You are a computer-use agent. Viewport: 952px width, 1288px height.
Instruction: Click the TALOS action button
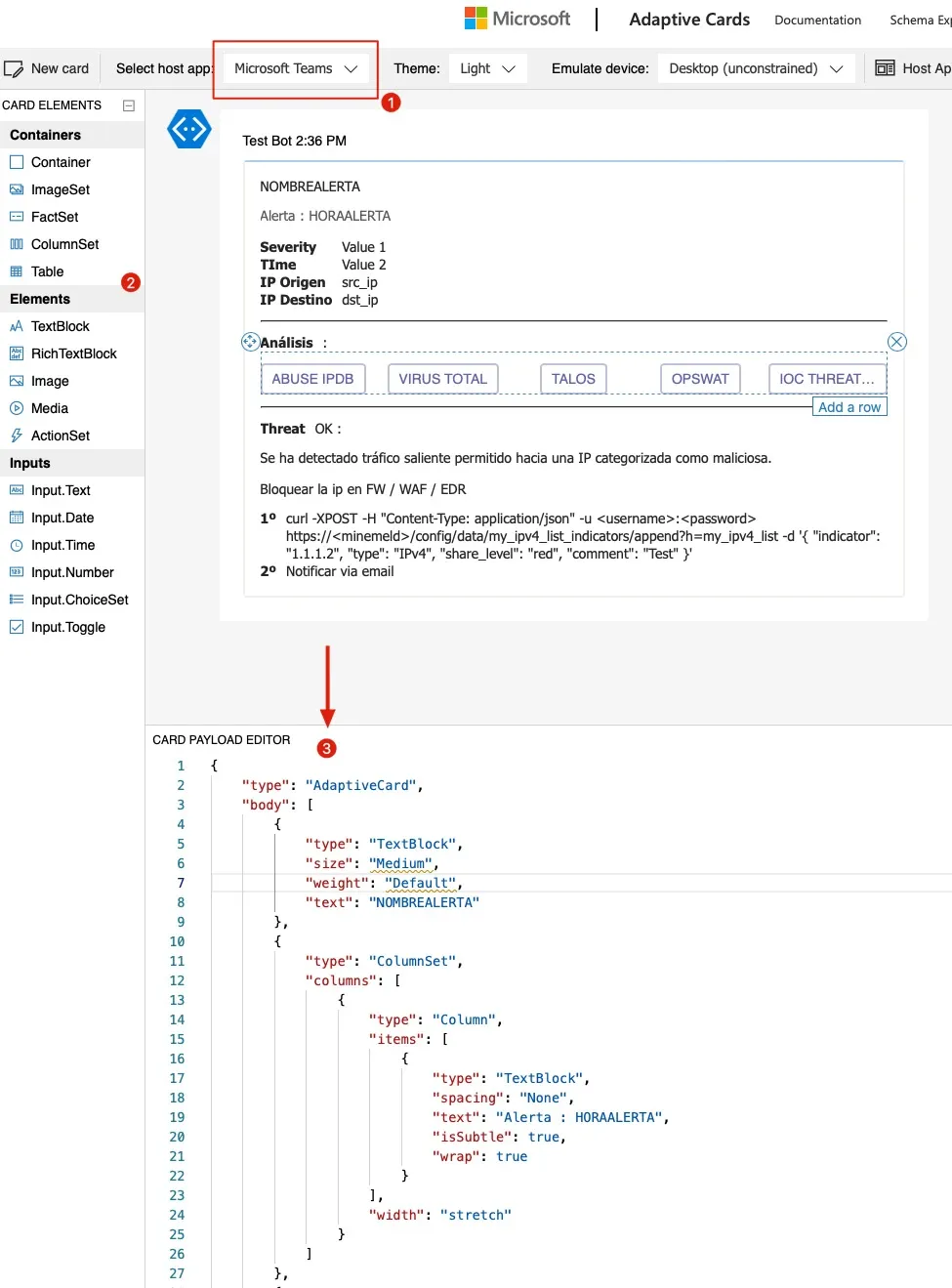click(x=573, y=379)
